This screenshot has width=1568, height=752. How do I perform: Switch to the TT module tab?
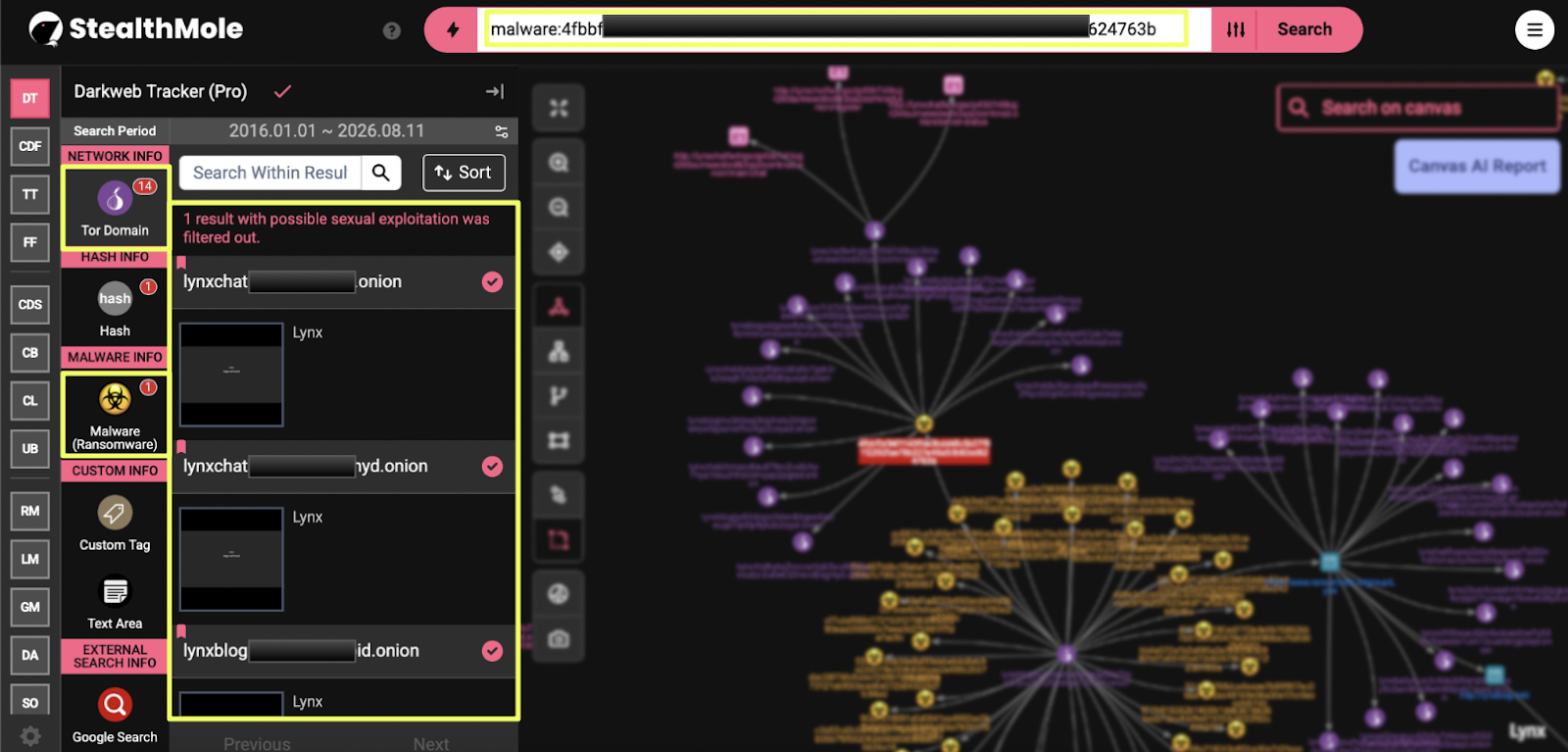[x=30, y=194]
